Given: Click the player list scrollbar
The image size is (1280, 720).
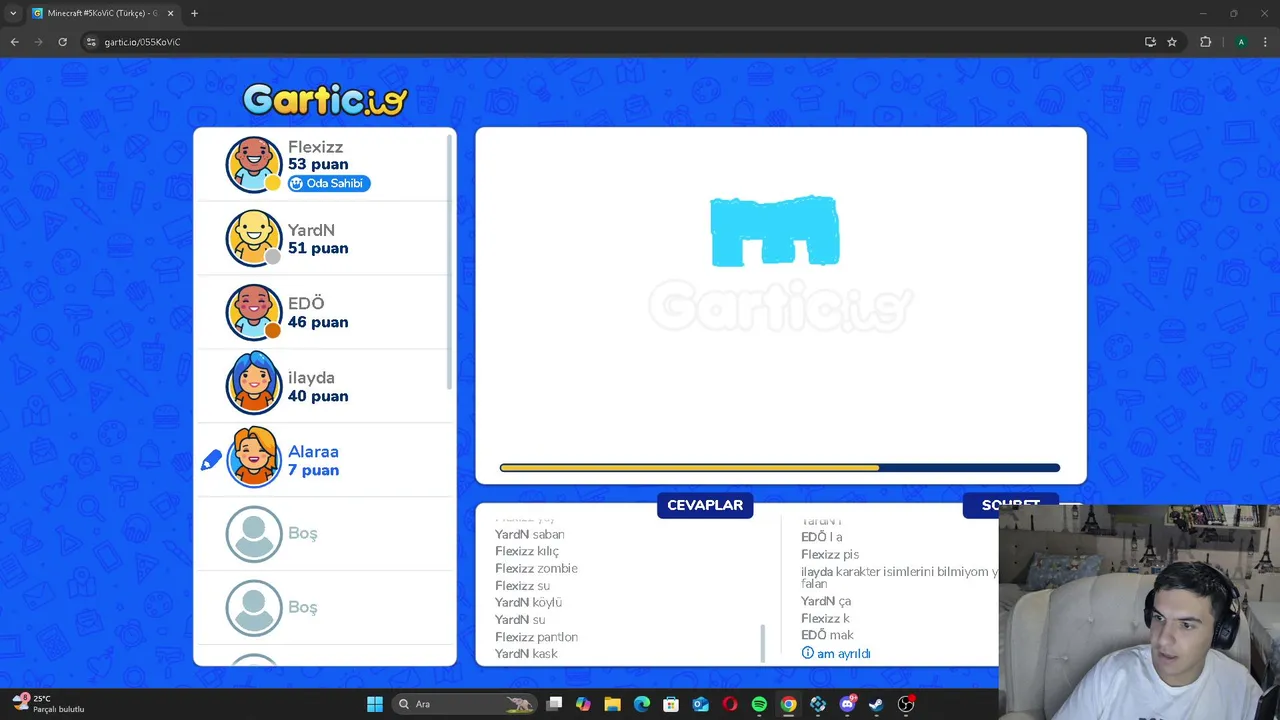Looking at the screenshot, I should (450, 262).
